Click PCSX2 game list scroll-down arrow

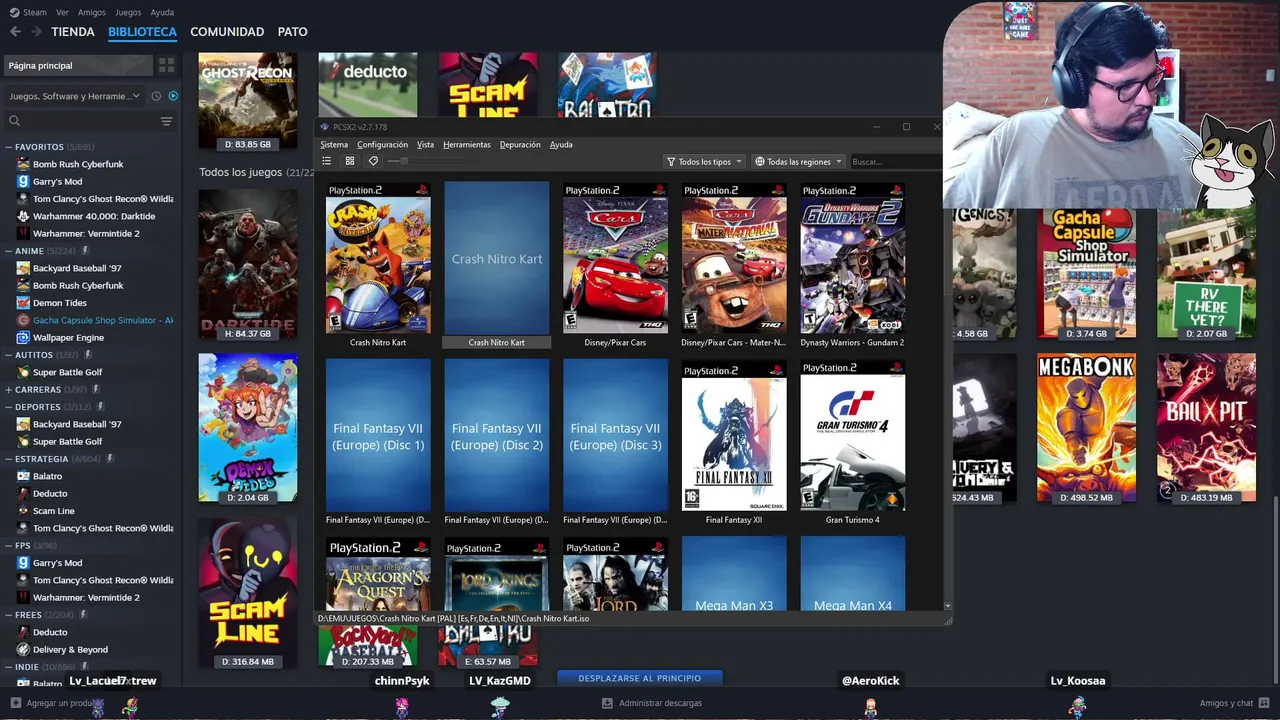(x=947, y=606)
